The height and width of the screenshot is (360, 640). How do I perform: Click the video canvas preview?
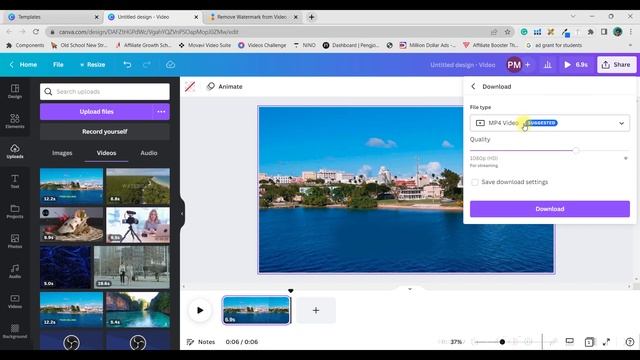click(406, 189)
